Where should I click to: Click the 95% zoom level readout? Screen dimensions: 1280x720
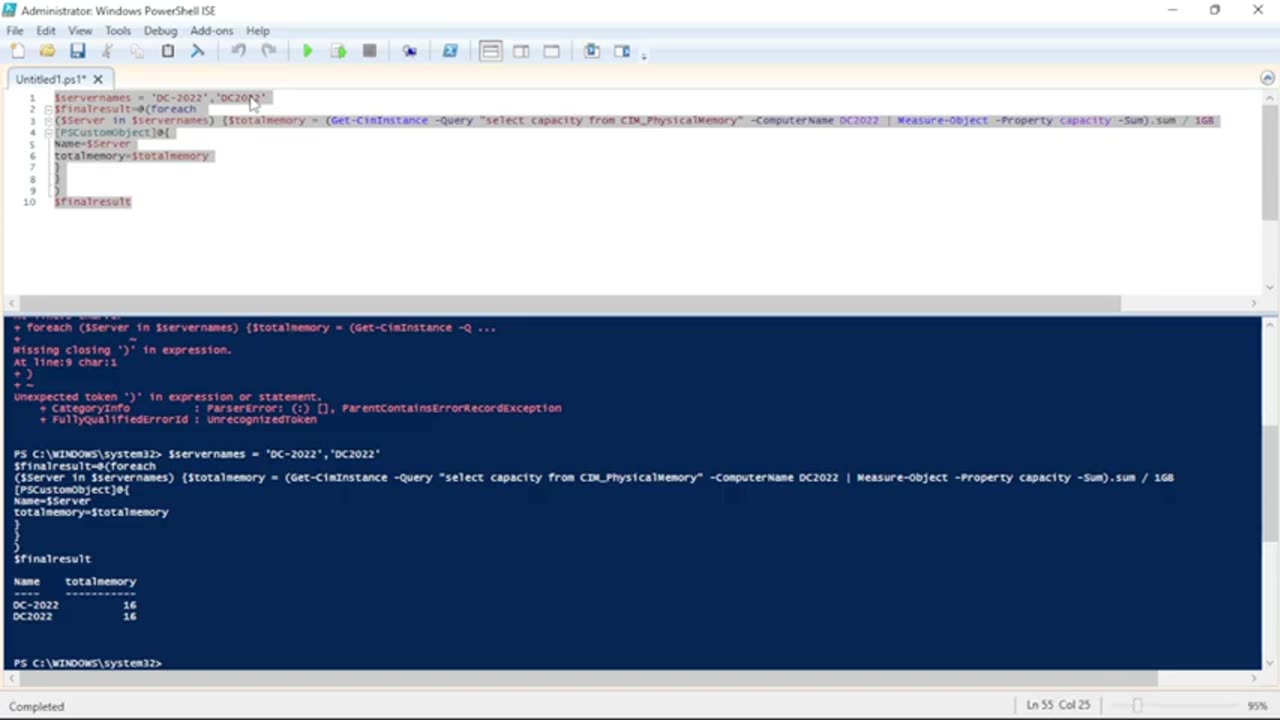tap(1258, 705)
